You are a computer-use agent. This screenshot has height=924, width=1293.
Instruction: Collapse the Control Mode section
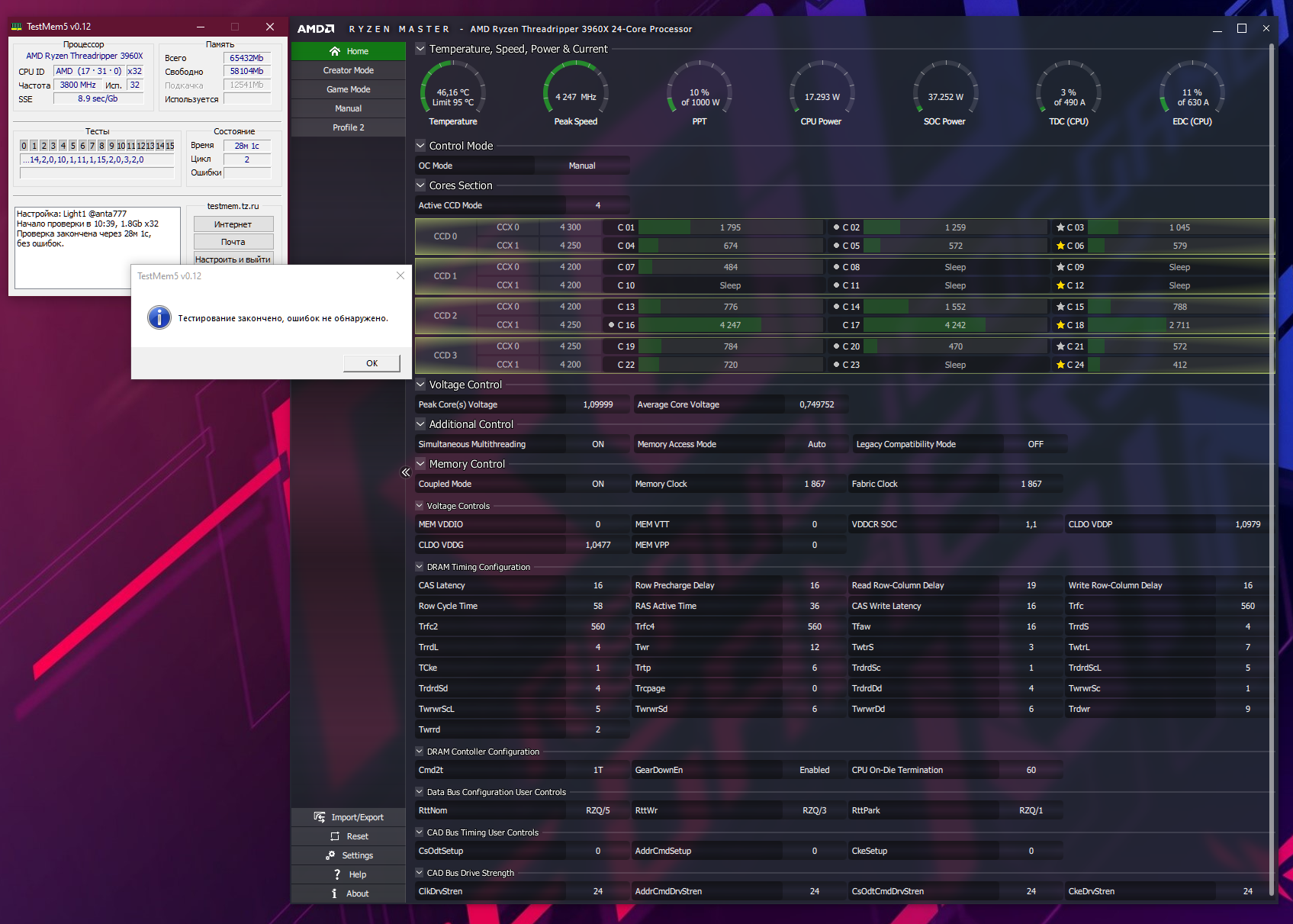420,145
